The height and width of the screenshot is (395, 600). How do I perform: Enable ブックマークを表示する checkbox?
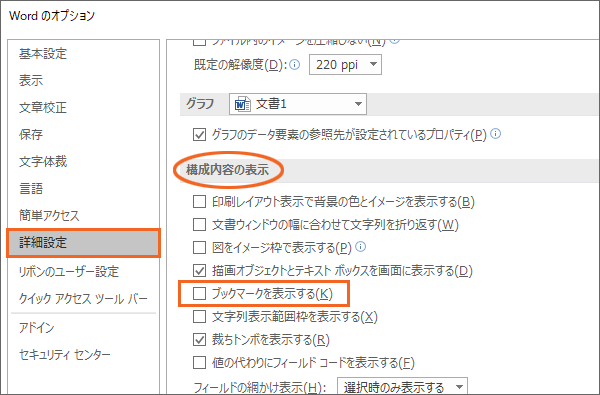point(199,294)
